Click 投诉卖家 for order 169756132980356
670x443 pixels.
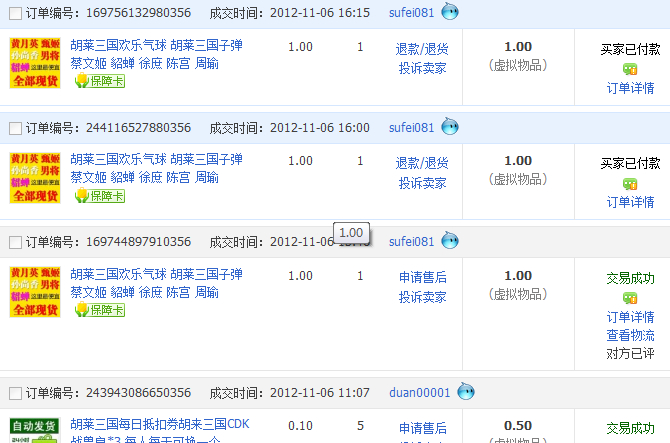[422, 68]
